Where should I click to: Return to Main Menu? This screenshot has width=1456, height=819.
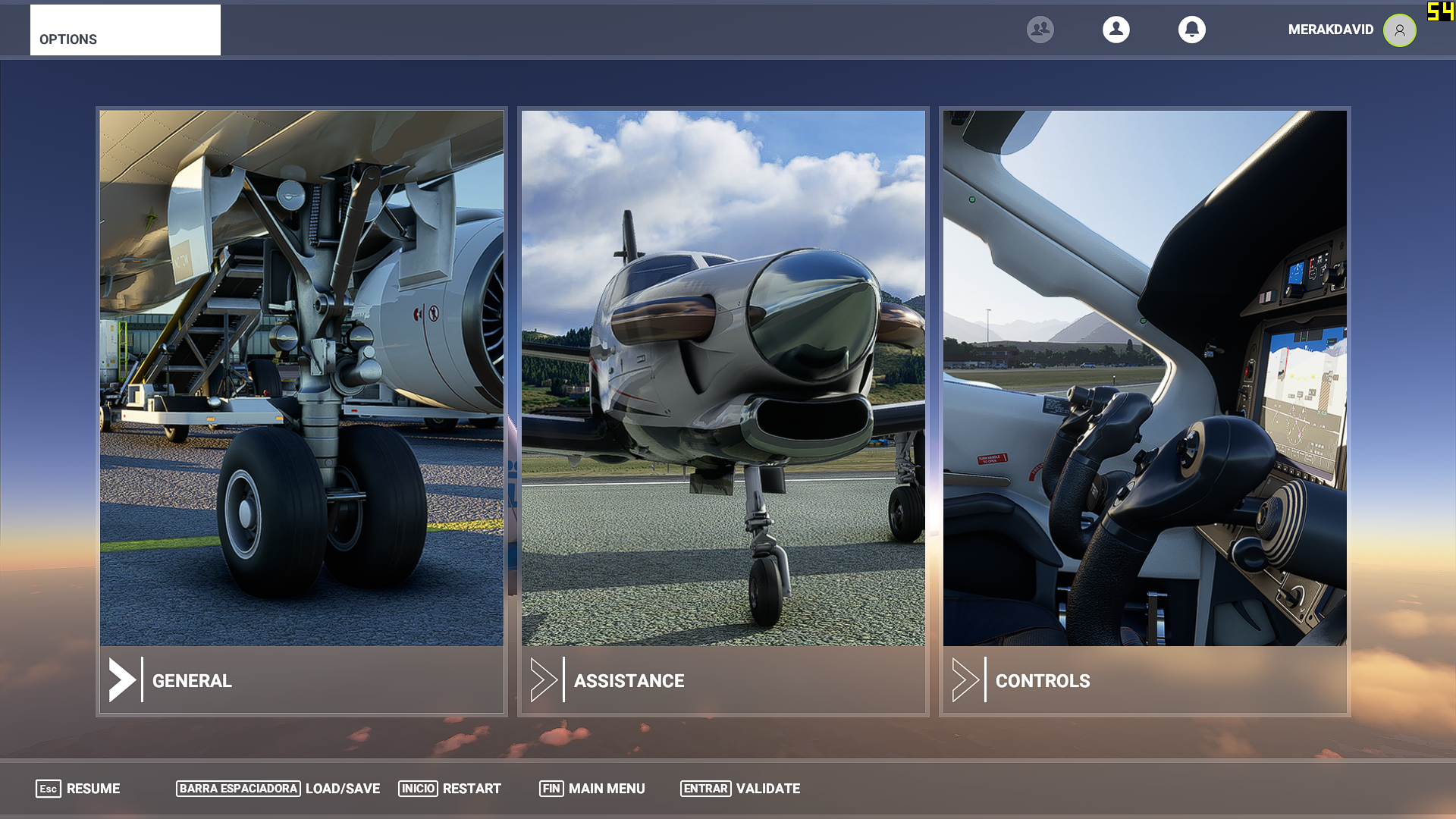coord(606,789)
